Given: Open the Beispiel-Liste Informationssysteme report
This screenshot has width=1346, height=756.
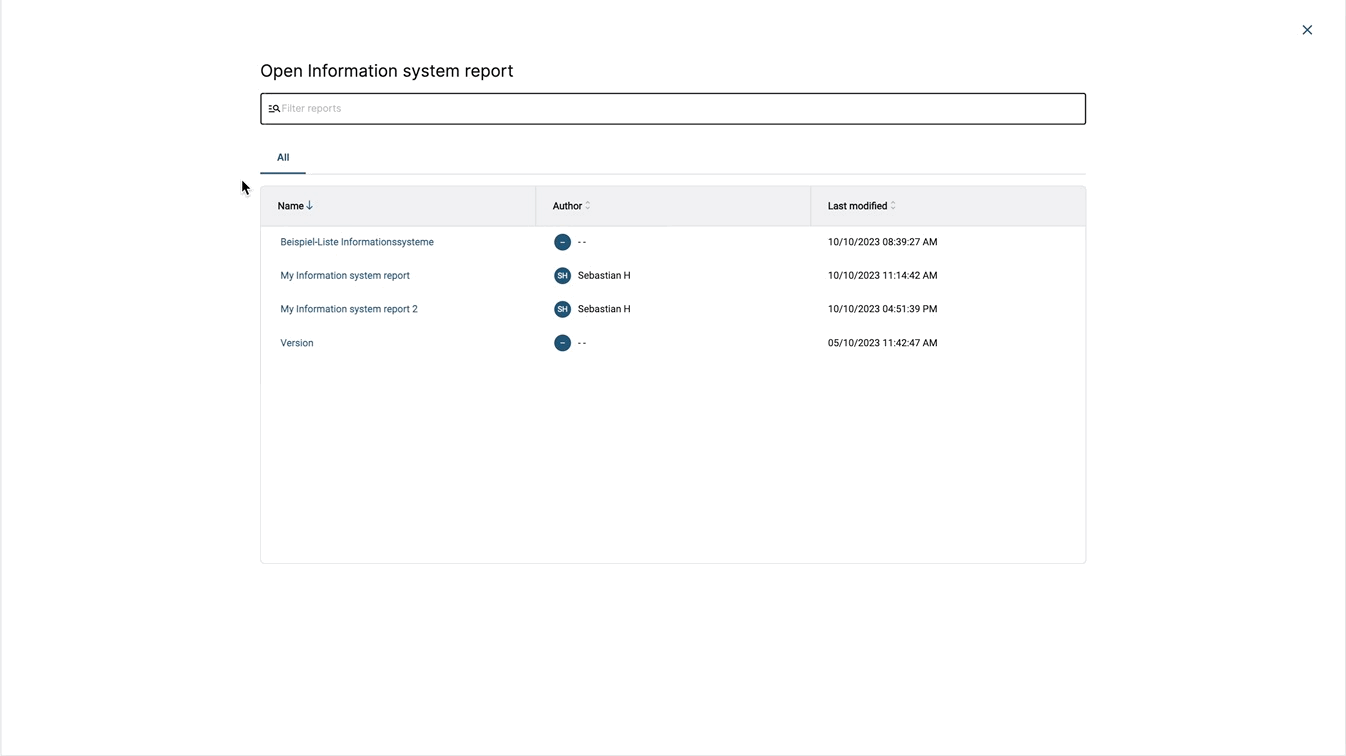Looking at the screenshot, I should [x=357, y=242].
